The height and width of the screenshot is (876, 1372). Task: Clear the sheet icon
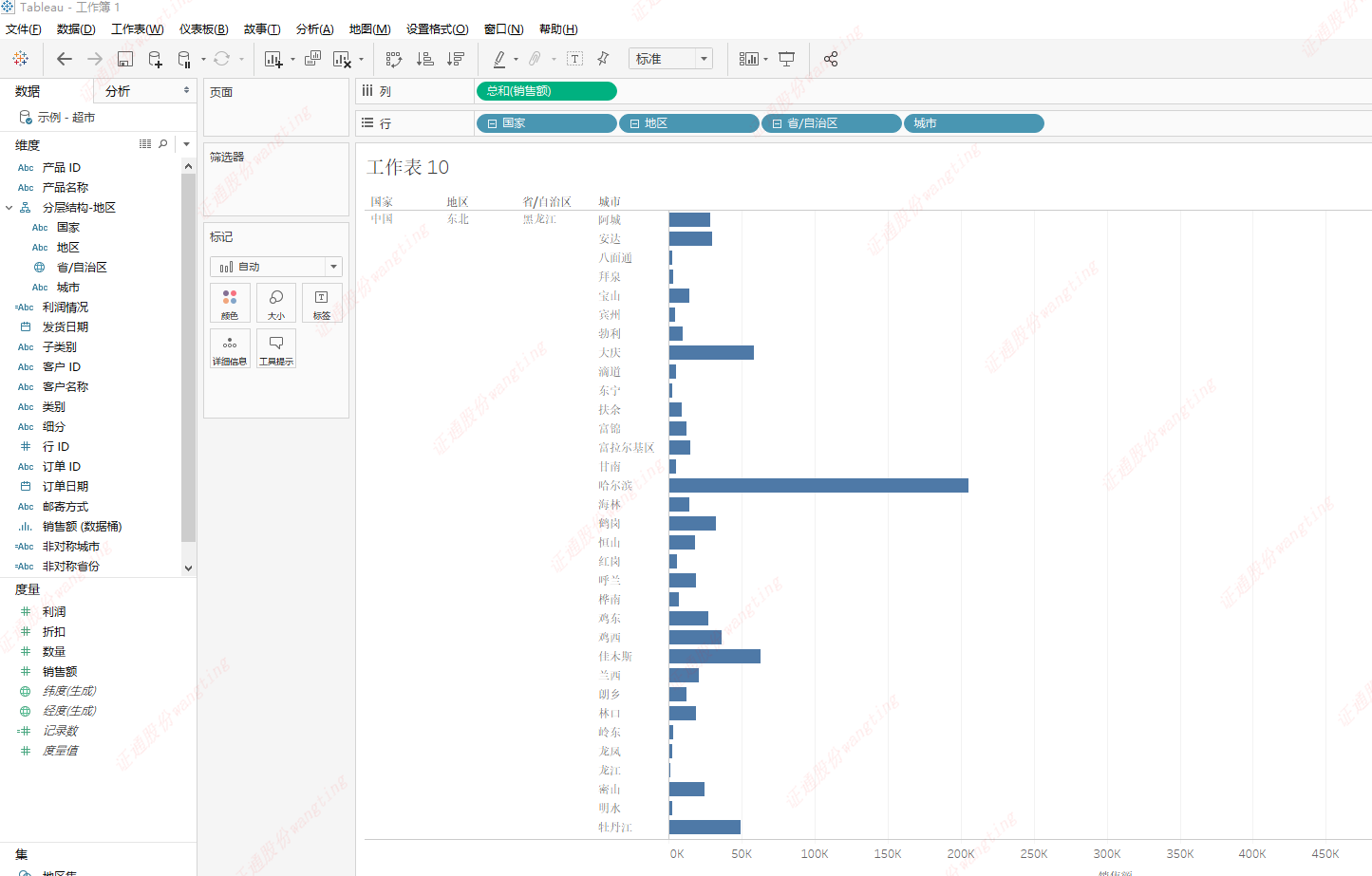click(342, 59)
